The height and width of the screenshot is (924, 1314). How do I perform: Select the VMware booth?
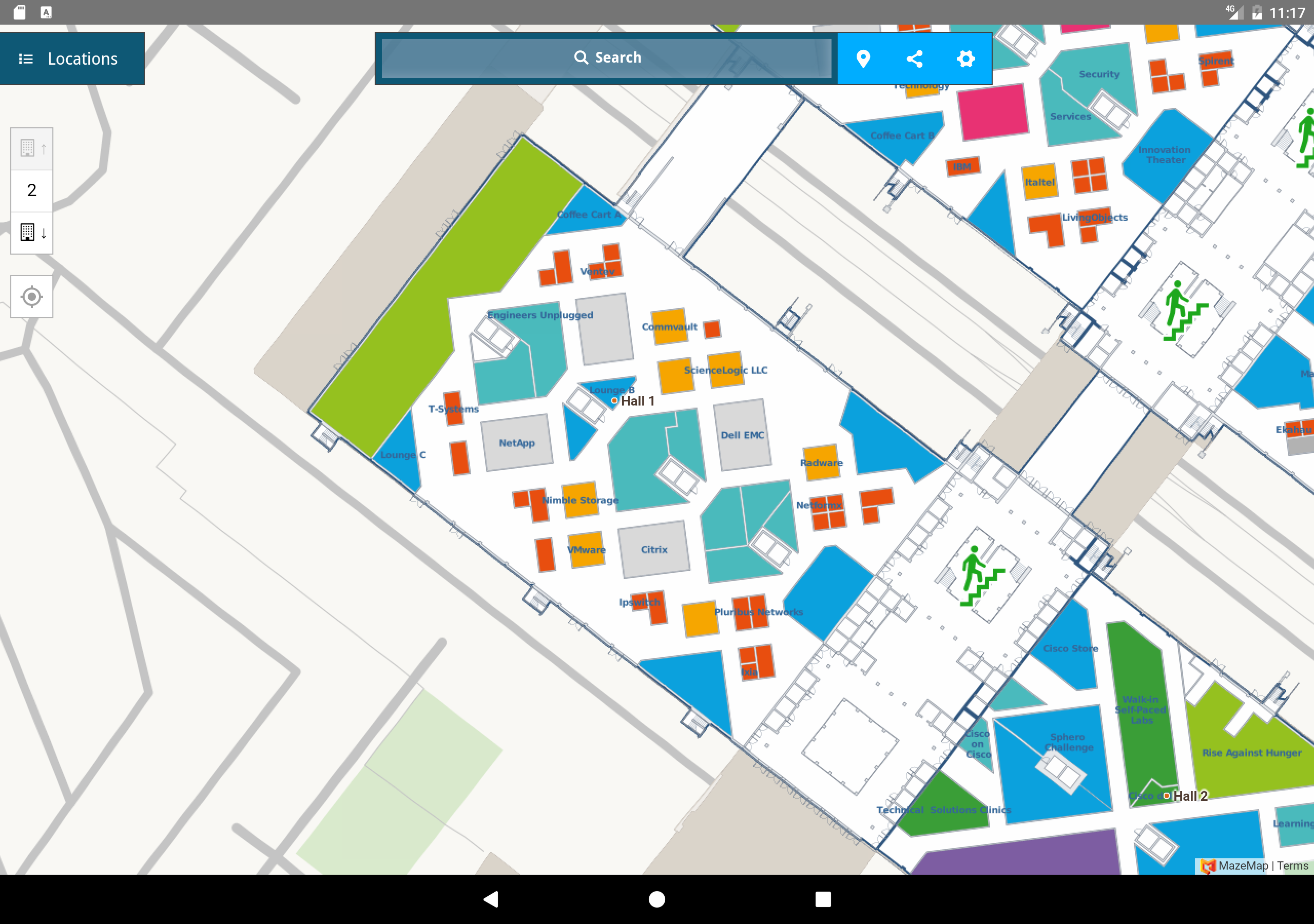point(586,550)
